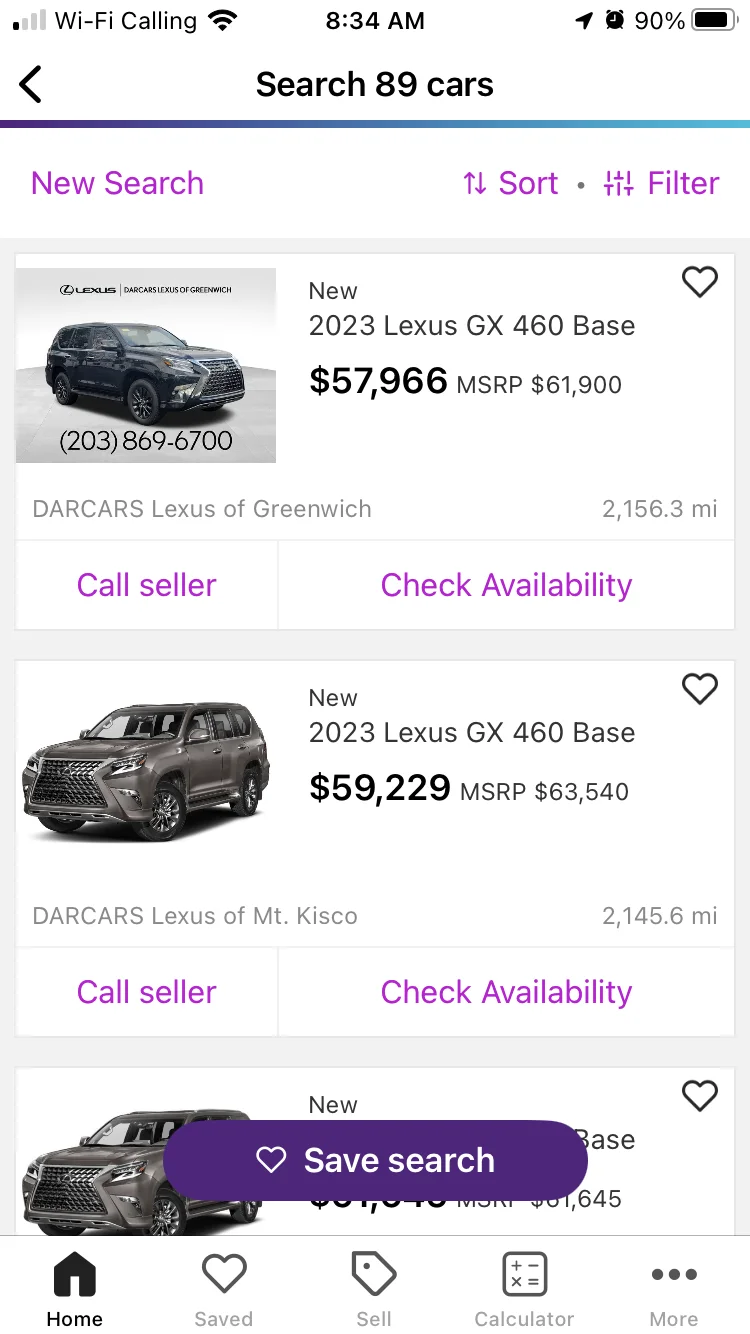Call seller DARCARS Lexus of Mt. Kisco
This screenshot has height=1334, width=750.
[147, 992]
